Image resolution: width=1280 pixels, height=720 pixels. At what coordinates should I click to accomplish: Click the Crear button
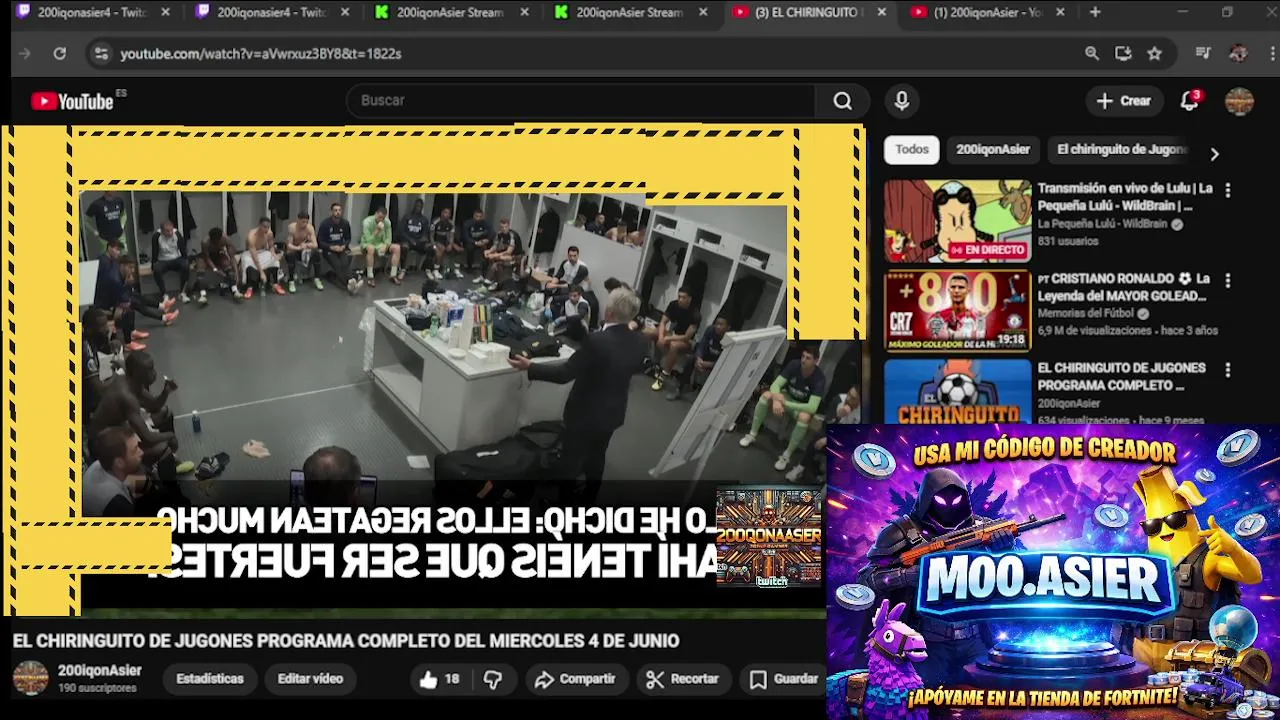coord(1123,101)
